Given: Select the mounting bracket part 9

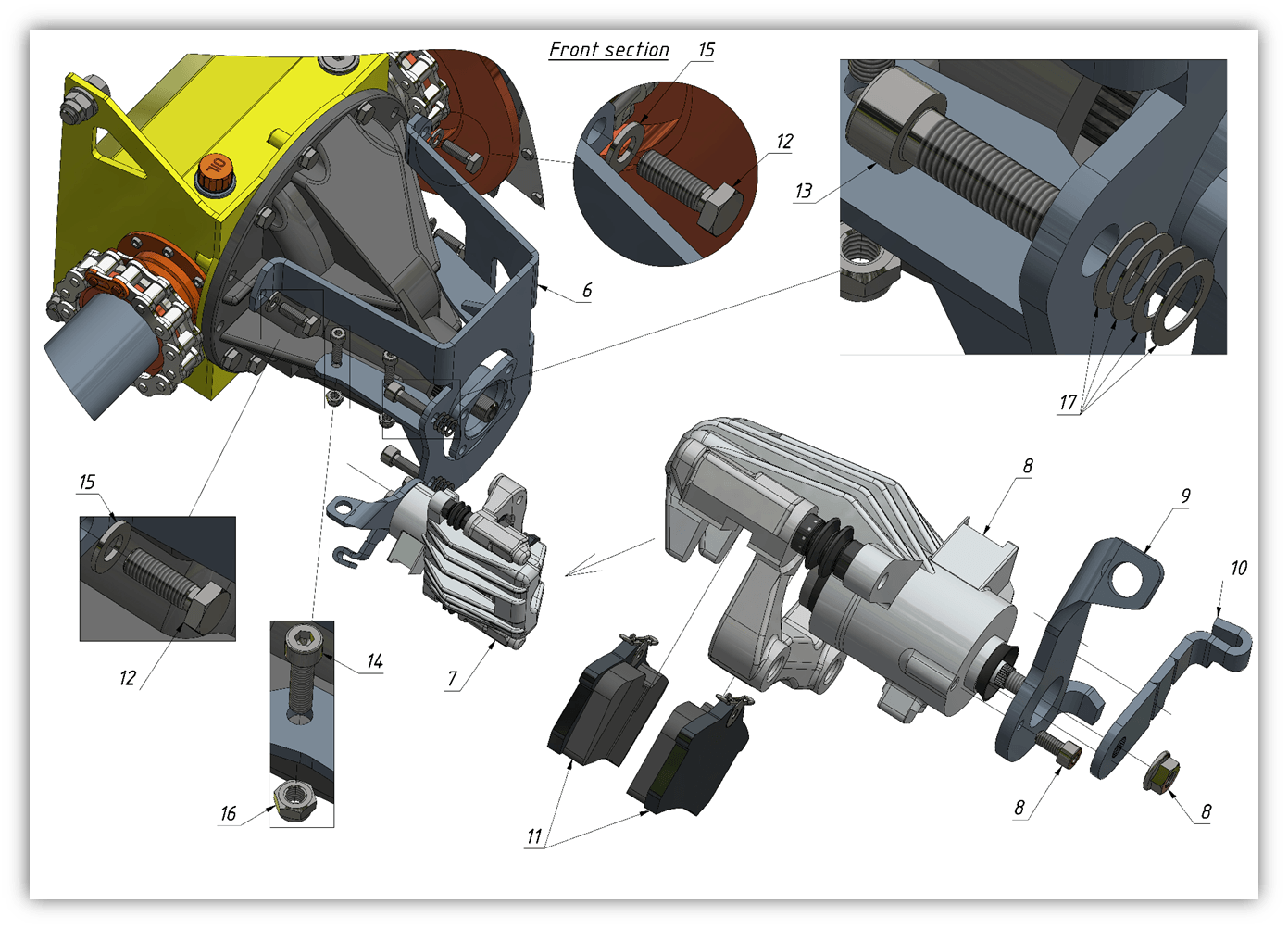Looking at the screenshot, I should (1079, 648).
